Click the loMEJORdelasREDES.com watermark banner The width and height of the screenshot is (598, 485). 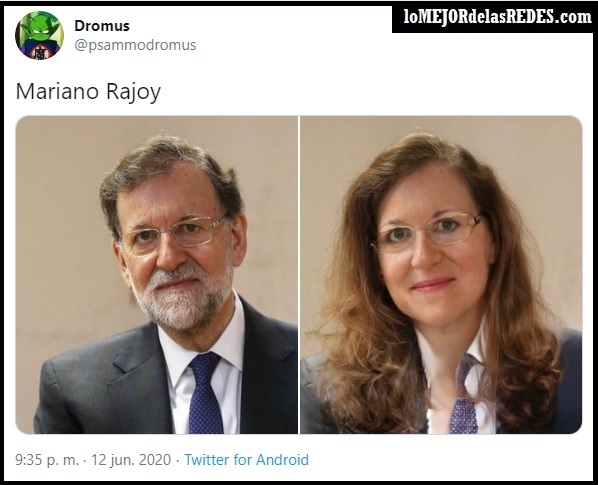[494, 17]
